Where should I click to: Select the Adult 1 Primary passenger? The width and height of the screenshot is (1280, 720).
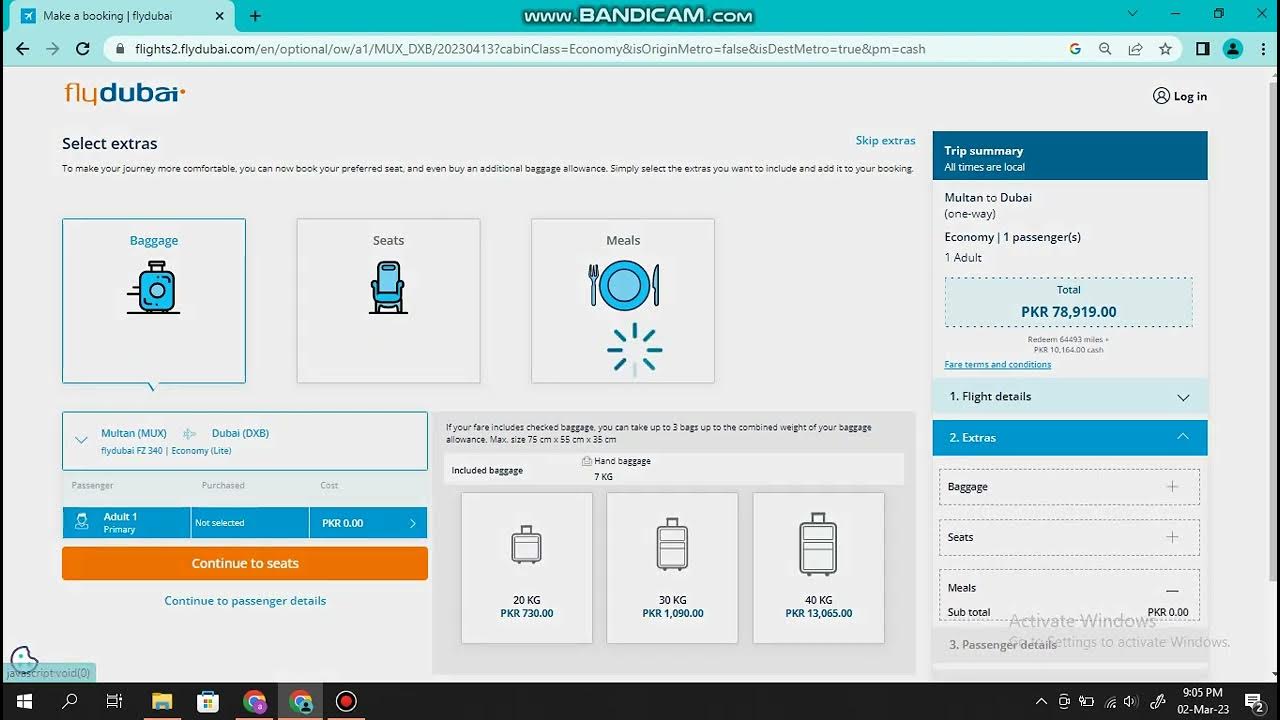pyautogui.click(x=126, y=523)
